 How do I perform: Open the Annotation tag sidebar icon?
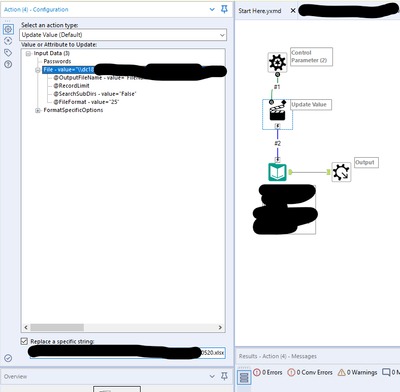pyautogui.click(x=8, y=52)
